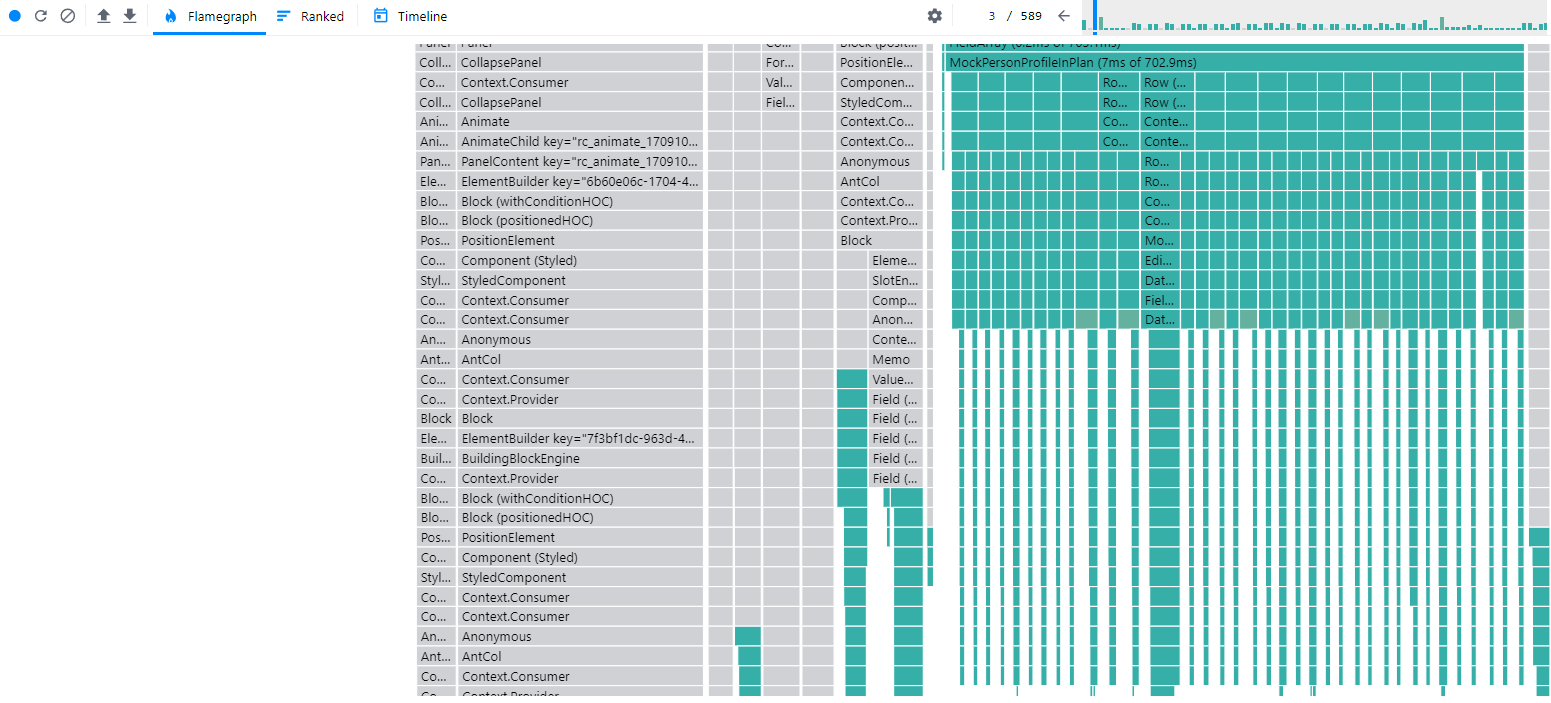The image size is (1551, 703).
Task: Select the CollapsePanel bar directly above Animate
Action: click(580, 103)
